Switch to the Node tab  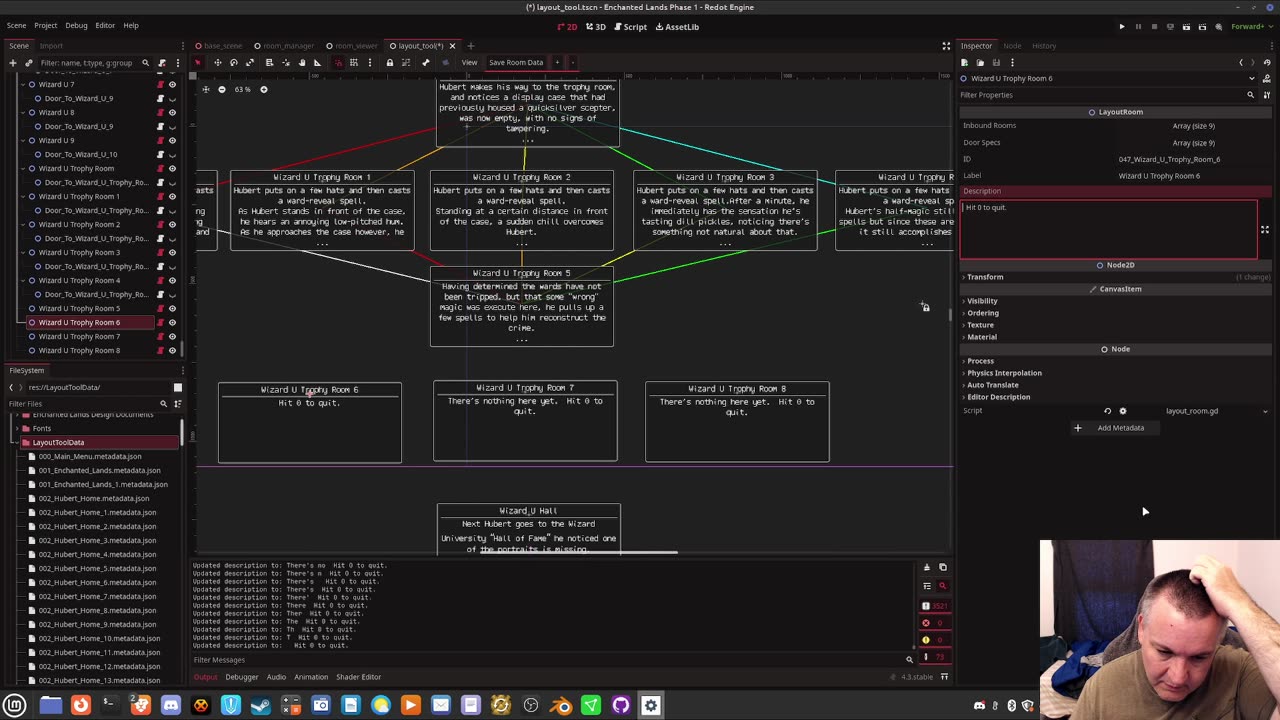pos(1012,45)
